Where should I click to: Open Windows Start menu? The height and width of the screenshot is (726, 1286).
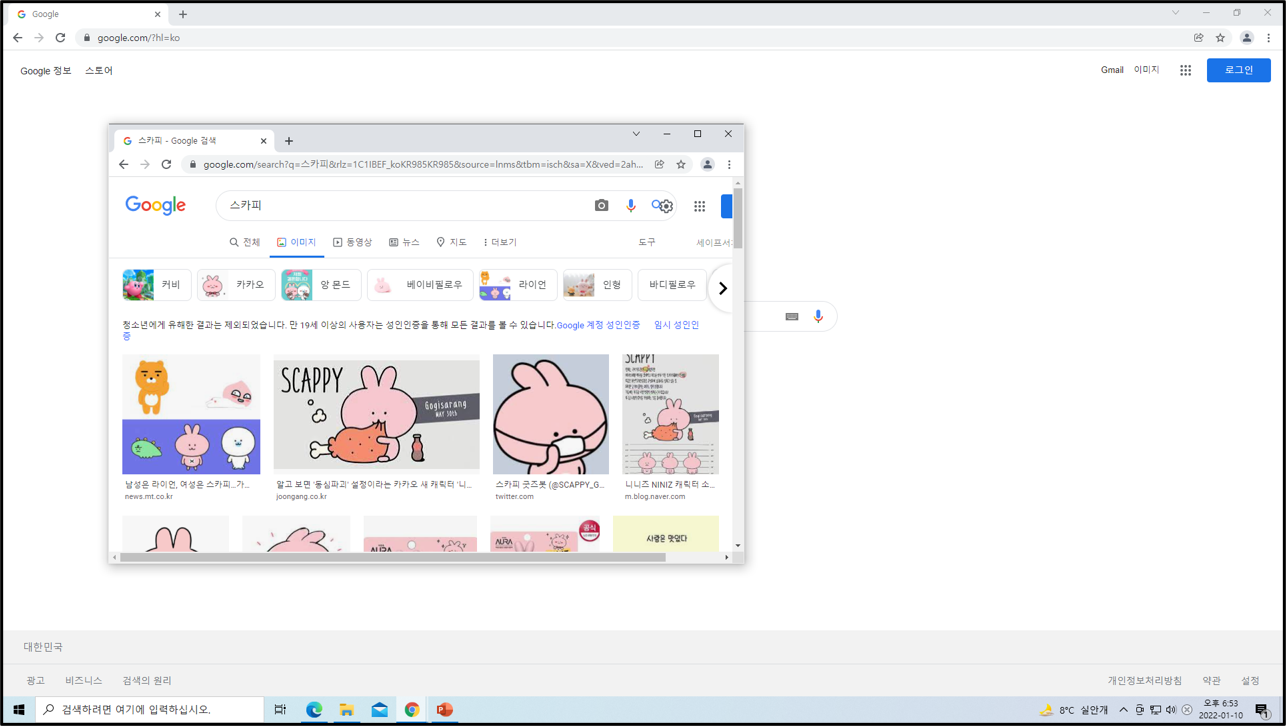pos(18,710)
